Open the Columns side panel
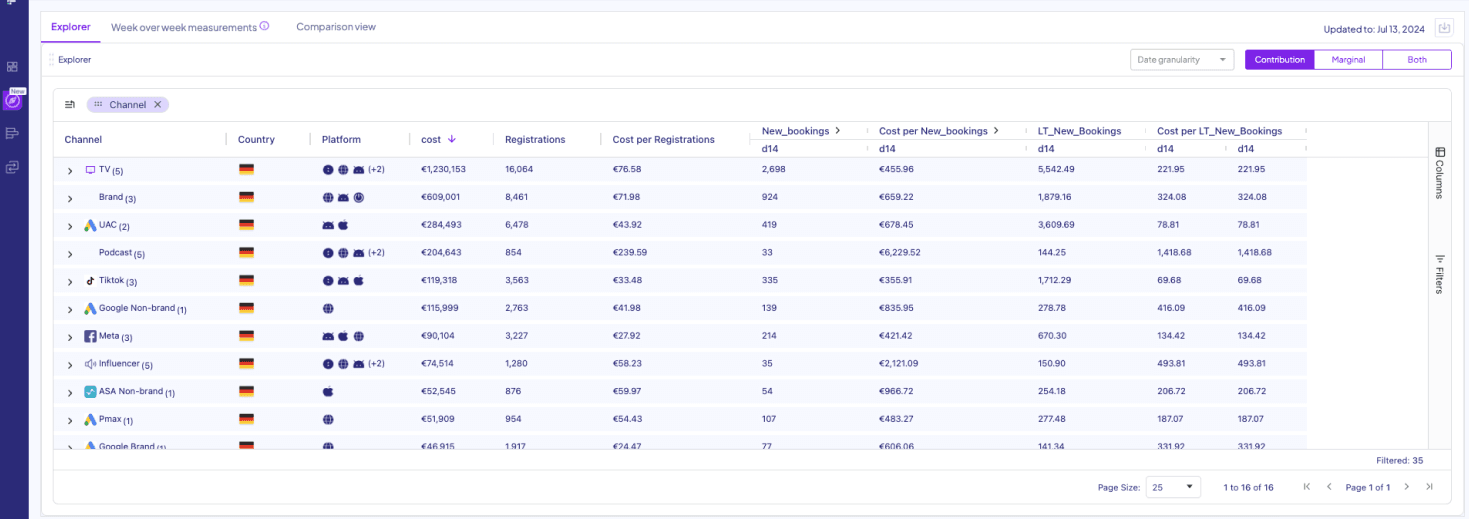This screenshot has height=519, width=1469. [1439, 173]
